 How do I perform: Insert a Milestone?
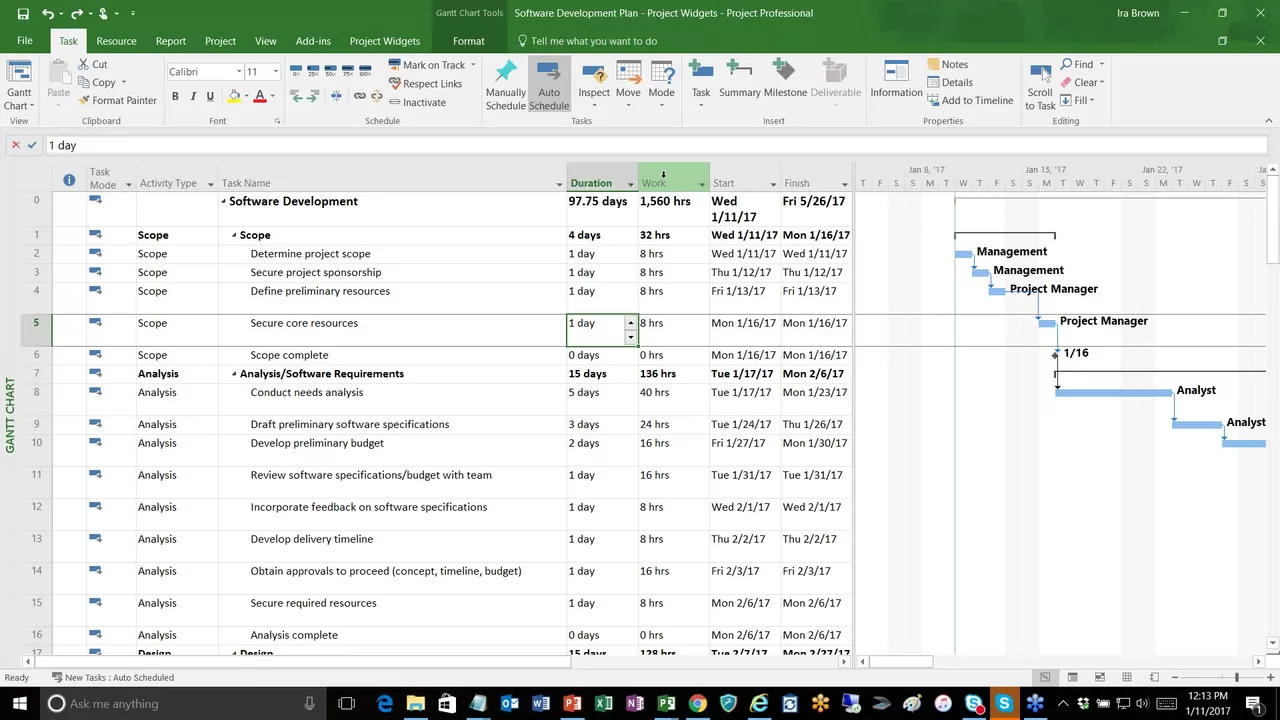click(785, 80)
